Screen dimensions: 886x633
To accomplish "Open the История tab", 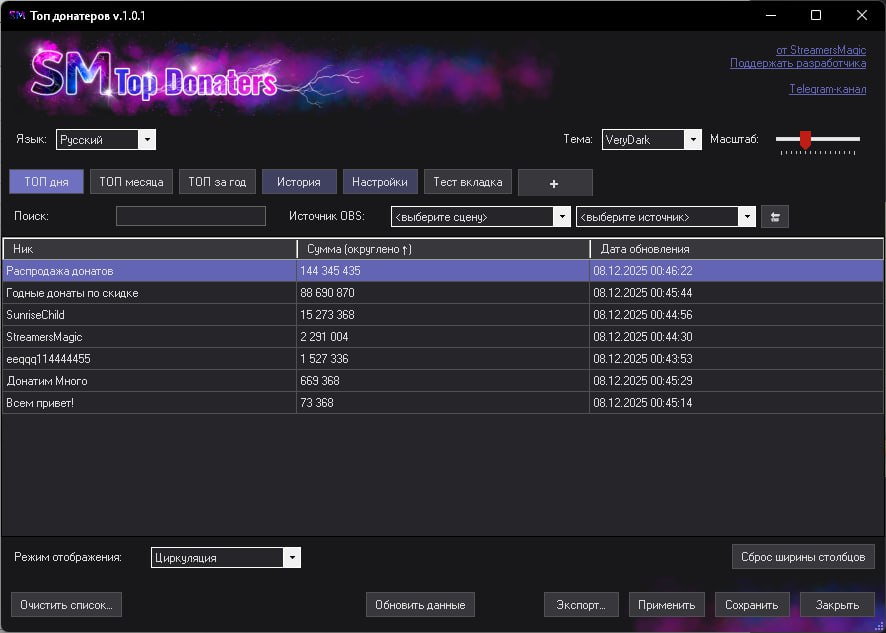I will point(299,182).
